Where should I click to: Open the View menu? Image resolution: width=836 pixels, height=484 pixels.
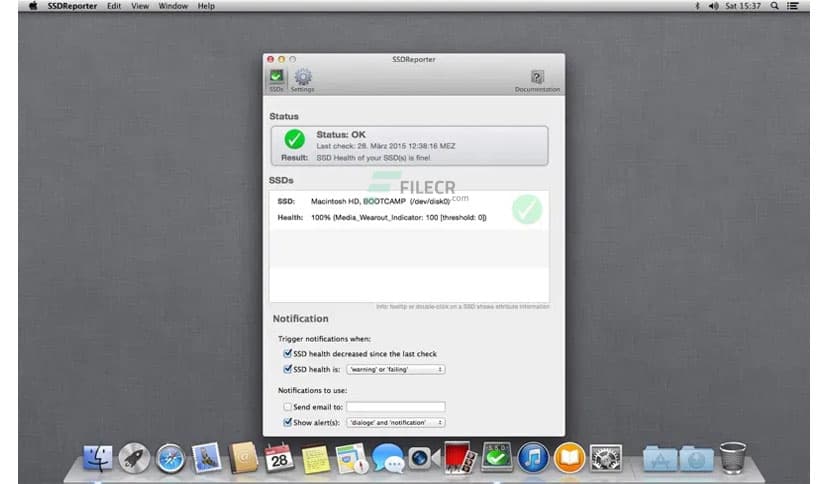(x=140, y=6)
